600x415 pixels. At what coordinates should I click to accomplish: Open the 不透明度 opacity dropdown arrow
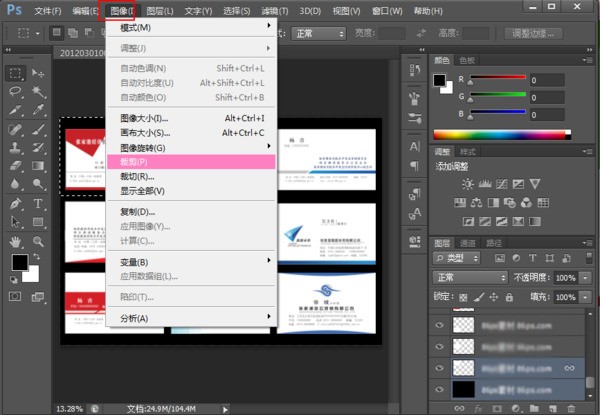(x=586, y=277)
